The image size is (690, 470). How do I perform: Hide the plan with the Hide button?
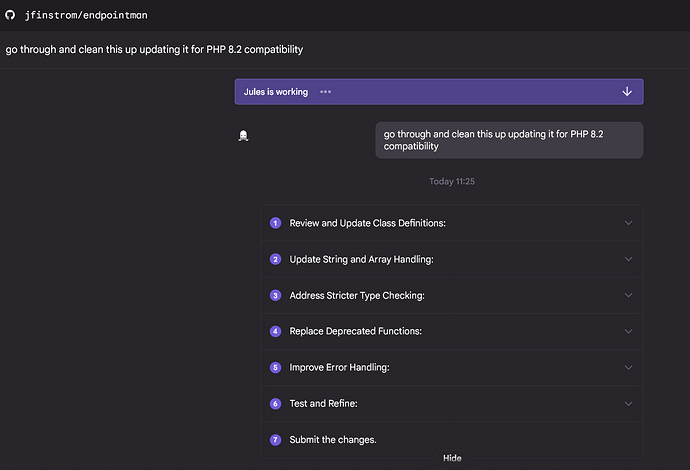pyautogui.click(x=452, y=458)
